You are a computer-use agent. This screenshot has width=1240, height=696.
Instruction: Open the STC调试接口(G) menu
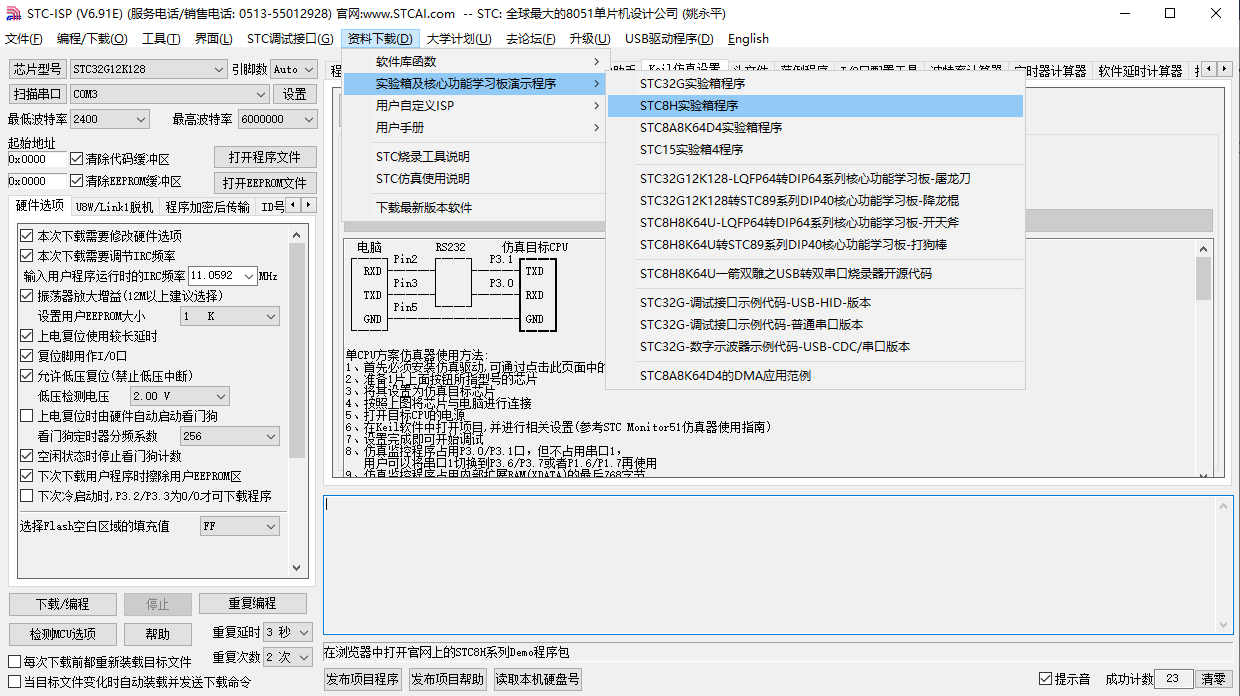290,39
